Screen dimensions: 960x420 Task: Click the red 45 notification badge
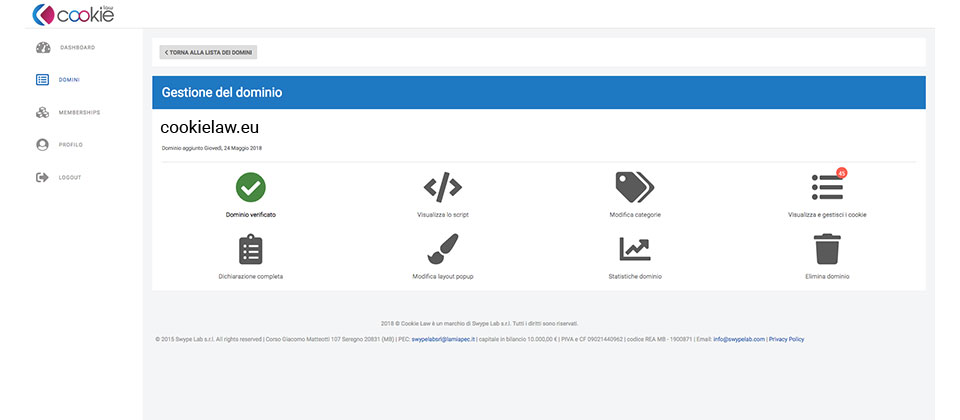(x=841, y=173)
